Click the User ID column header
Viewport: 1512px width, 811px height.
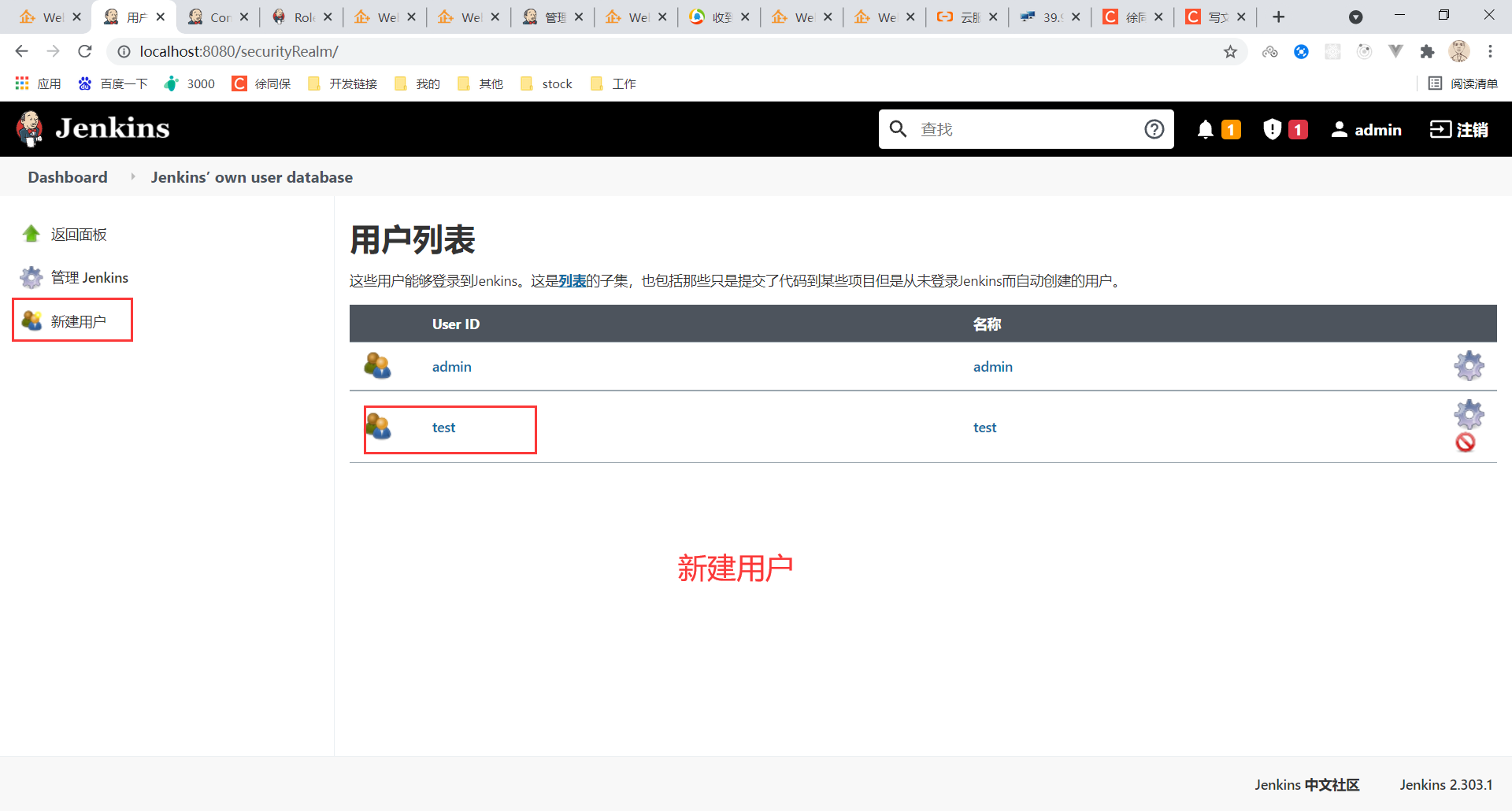coord(456,324)
